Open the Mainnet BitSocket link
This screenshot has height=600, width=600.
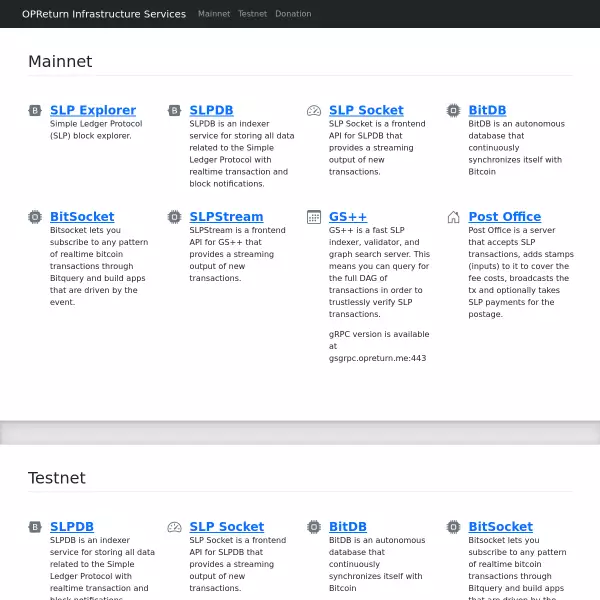coord(82,217)
